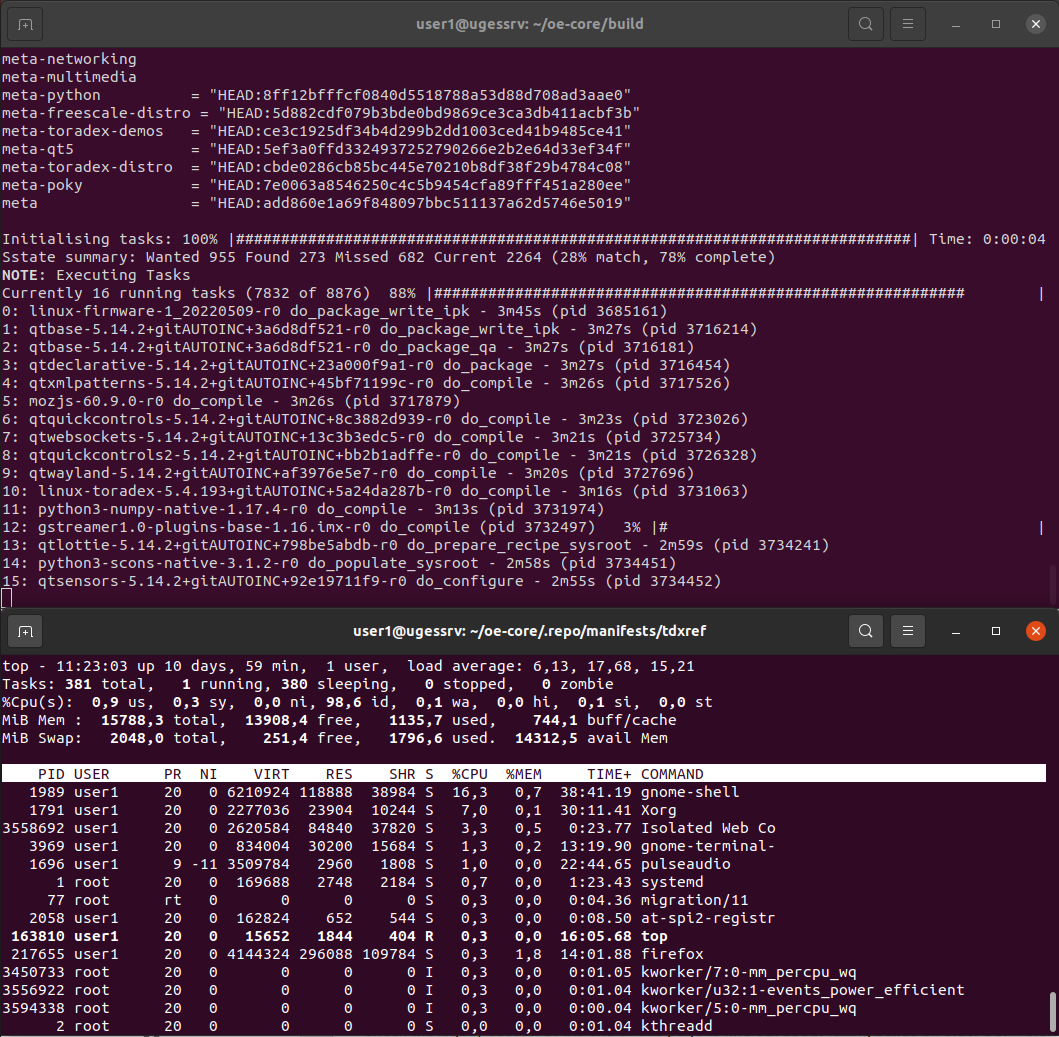Open hamburger menu in tdxref terminal
Screen dimensions: 1059x1037
point(908,631)
